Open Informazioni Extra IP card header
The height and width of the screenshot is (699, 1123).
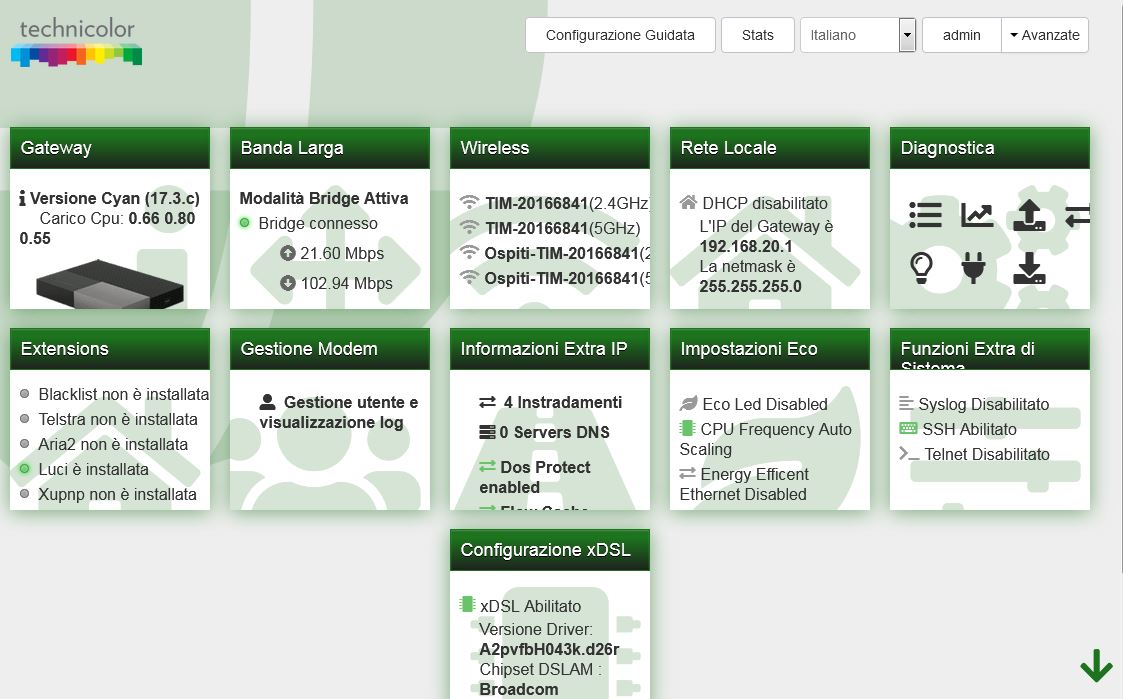549,349
